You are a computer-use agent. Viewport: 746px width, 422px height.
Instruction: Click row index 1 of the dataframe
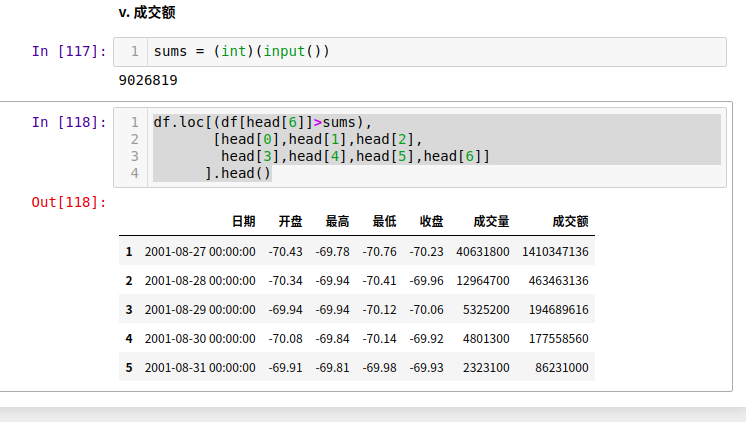(x=129, y=252)
